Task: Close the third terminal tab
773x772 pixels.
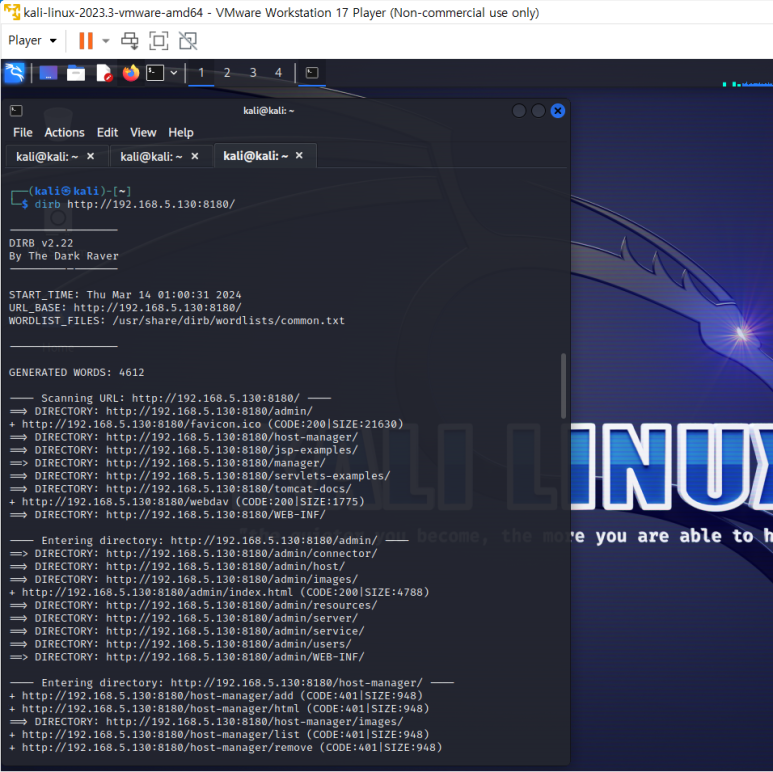Action: 299,156
